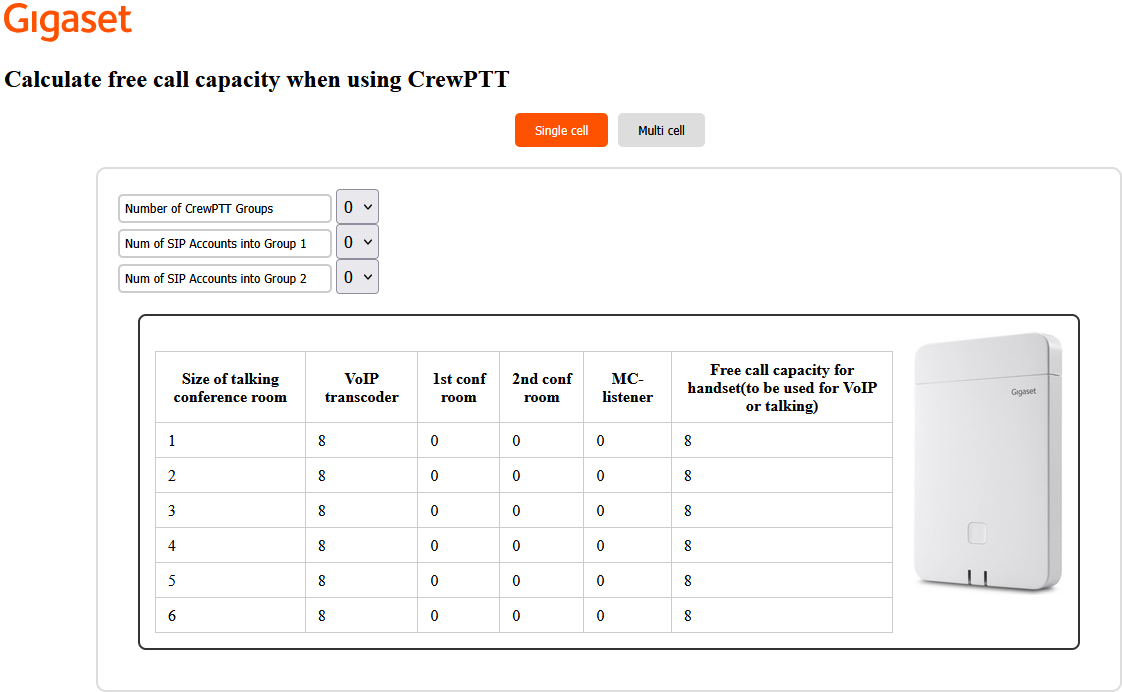Click the 1st conf room column header

click(459, 388)
